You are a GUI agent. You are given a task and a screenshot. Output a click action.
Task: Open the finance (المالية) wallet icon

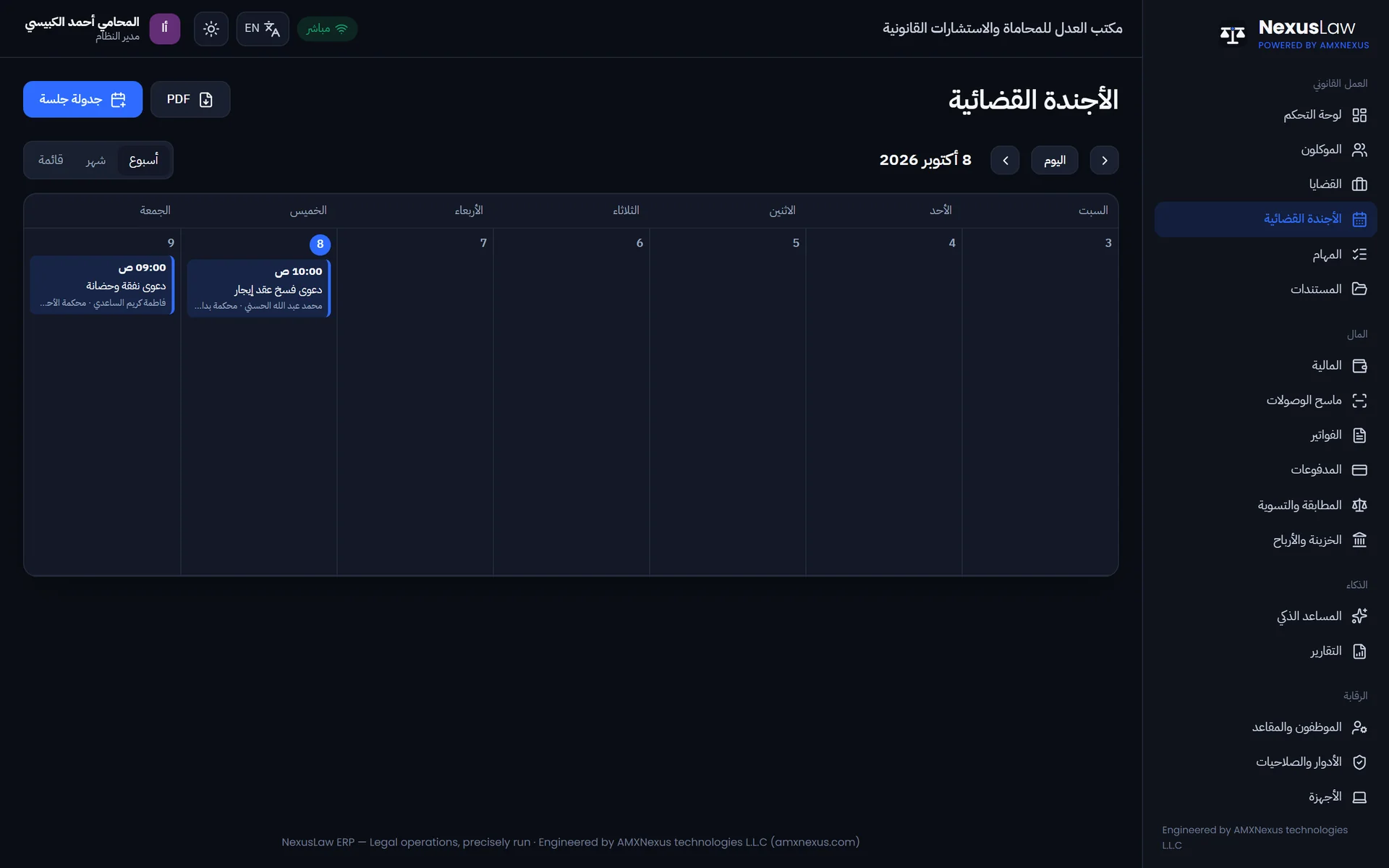1359,366
